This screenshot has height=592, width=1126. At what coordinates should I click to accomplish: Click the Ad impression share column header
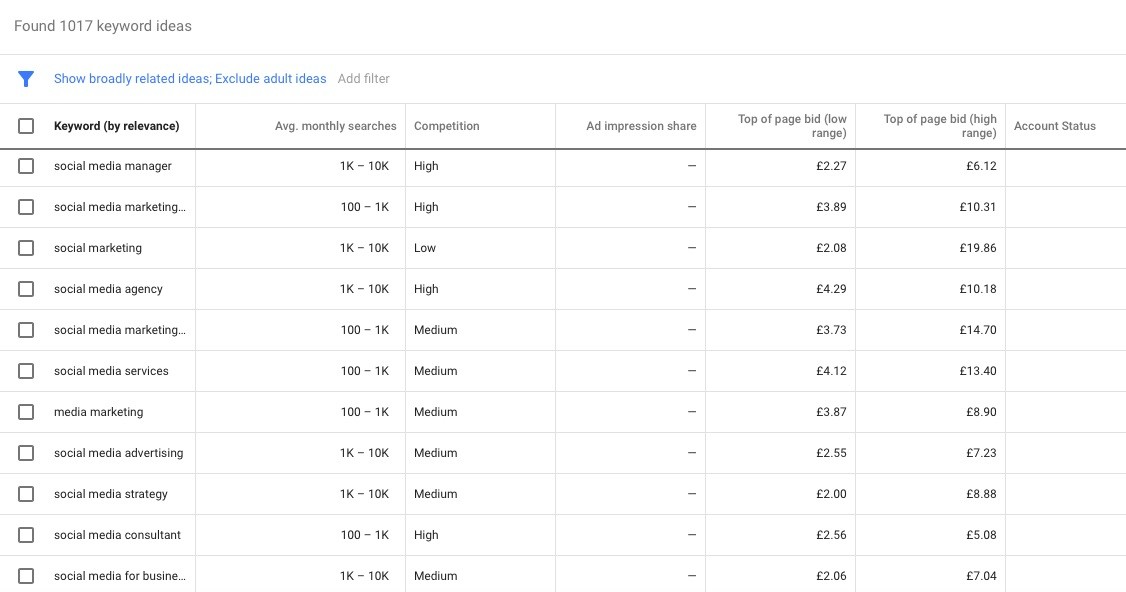point(641,126)
